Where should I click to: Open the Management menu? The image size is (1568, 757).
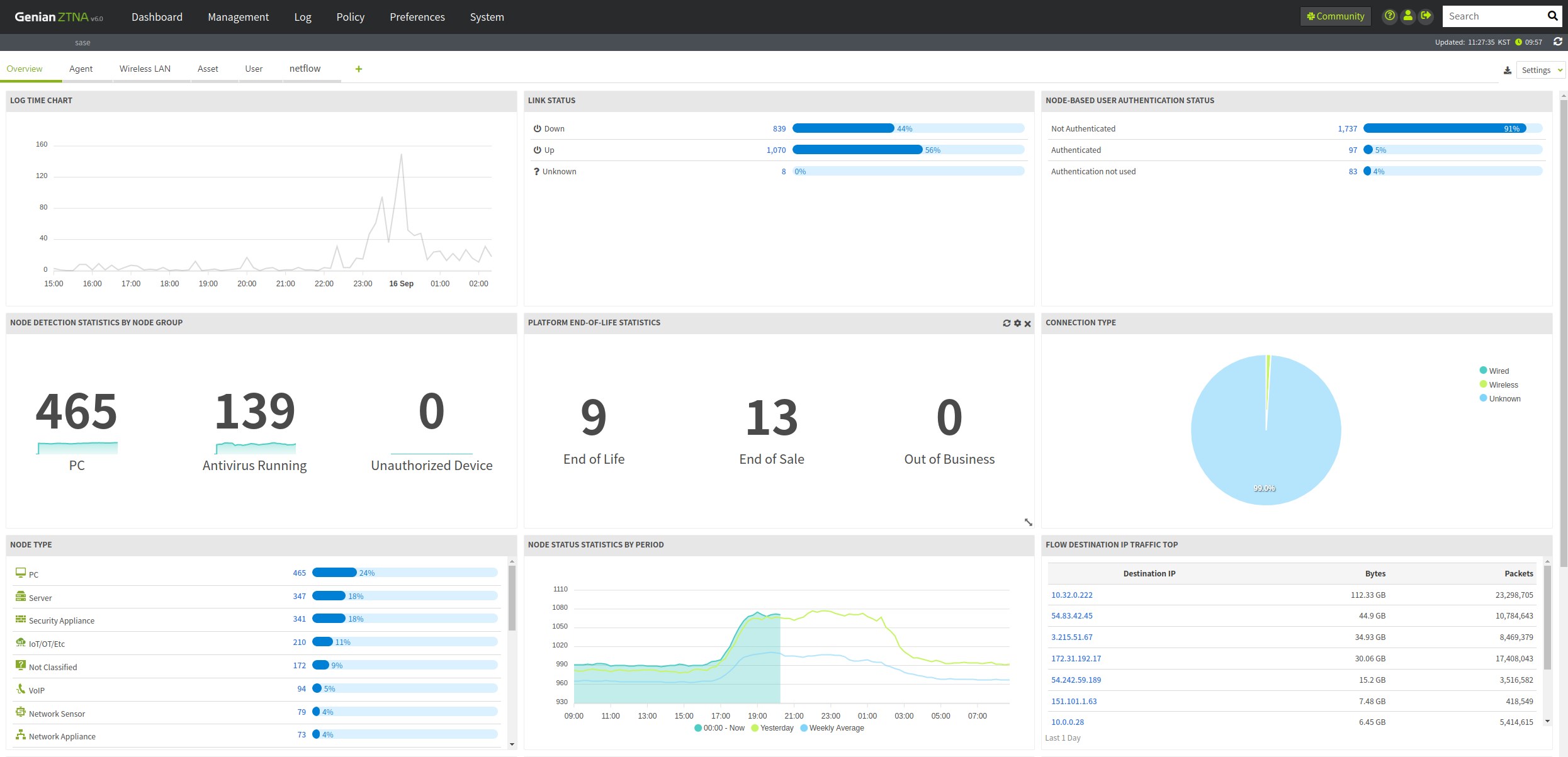[x=238, y=17]
